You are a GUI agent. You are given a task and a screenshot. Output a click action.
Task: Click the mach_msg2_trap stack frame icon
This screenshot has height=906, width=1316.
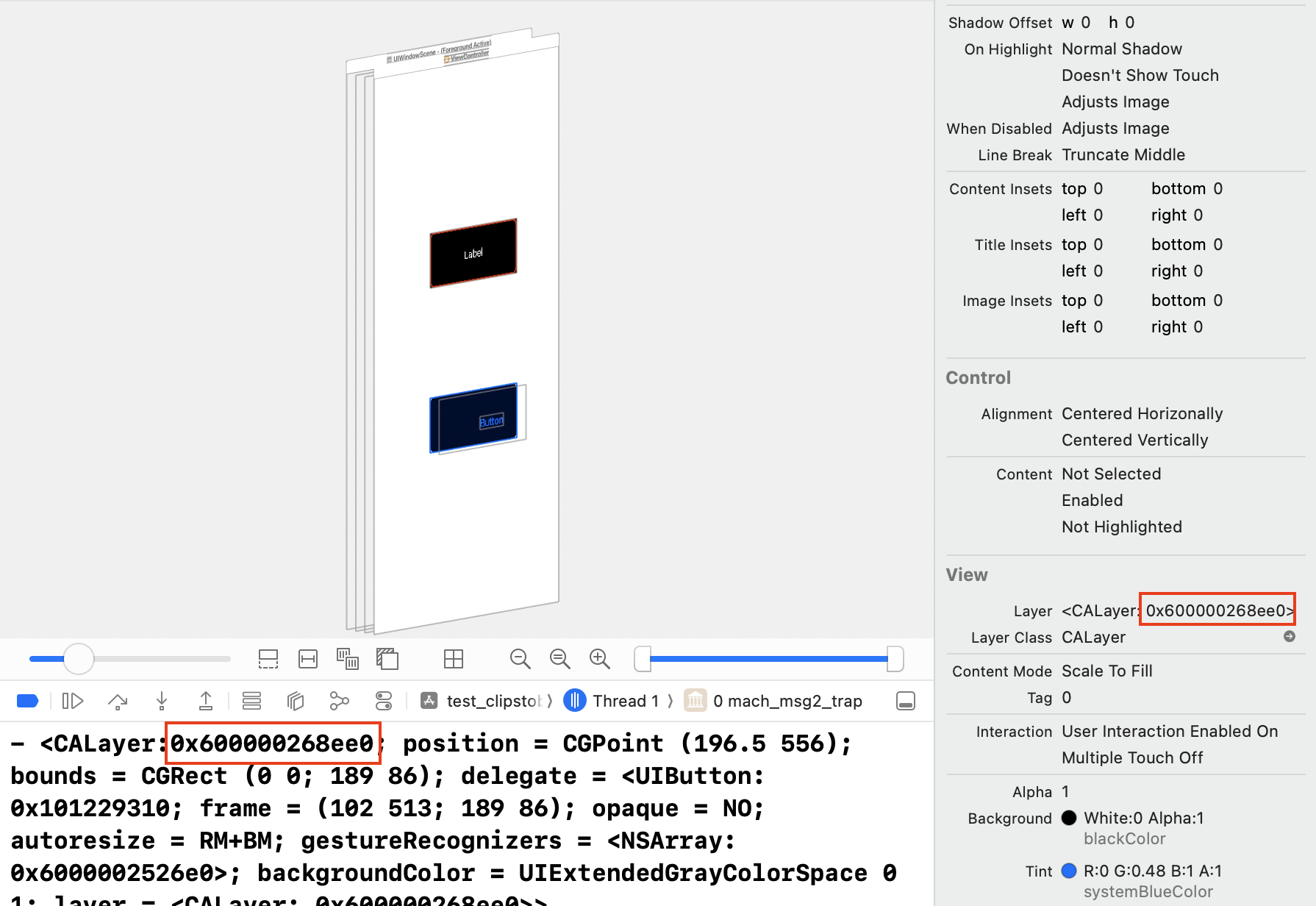point(695,701)
